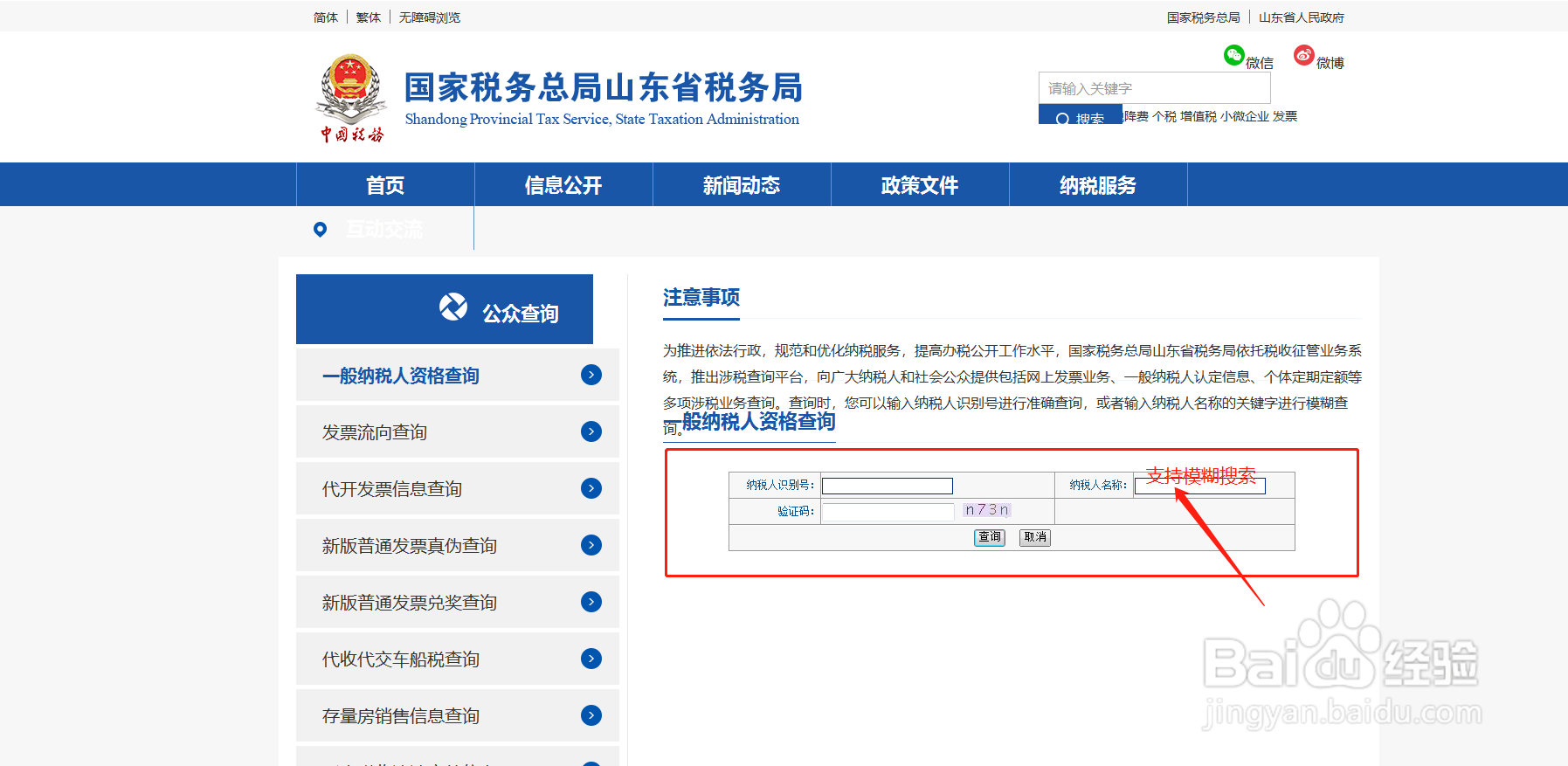Click the 公众查询 sidebar header
The image size is (1568, 766).
coord(445,309)
